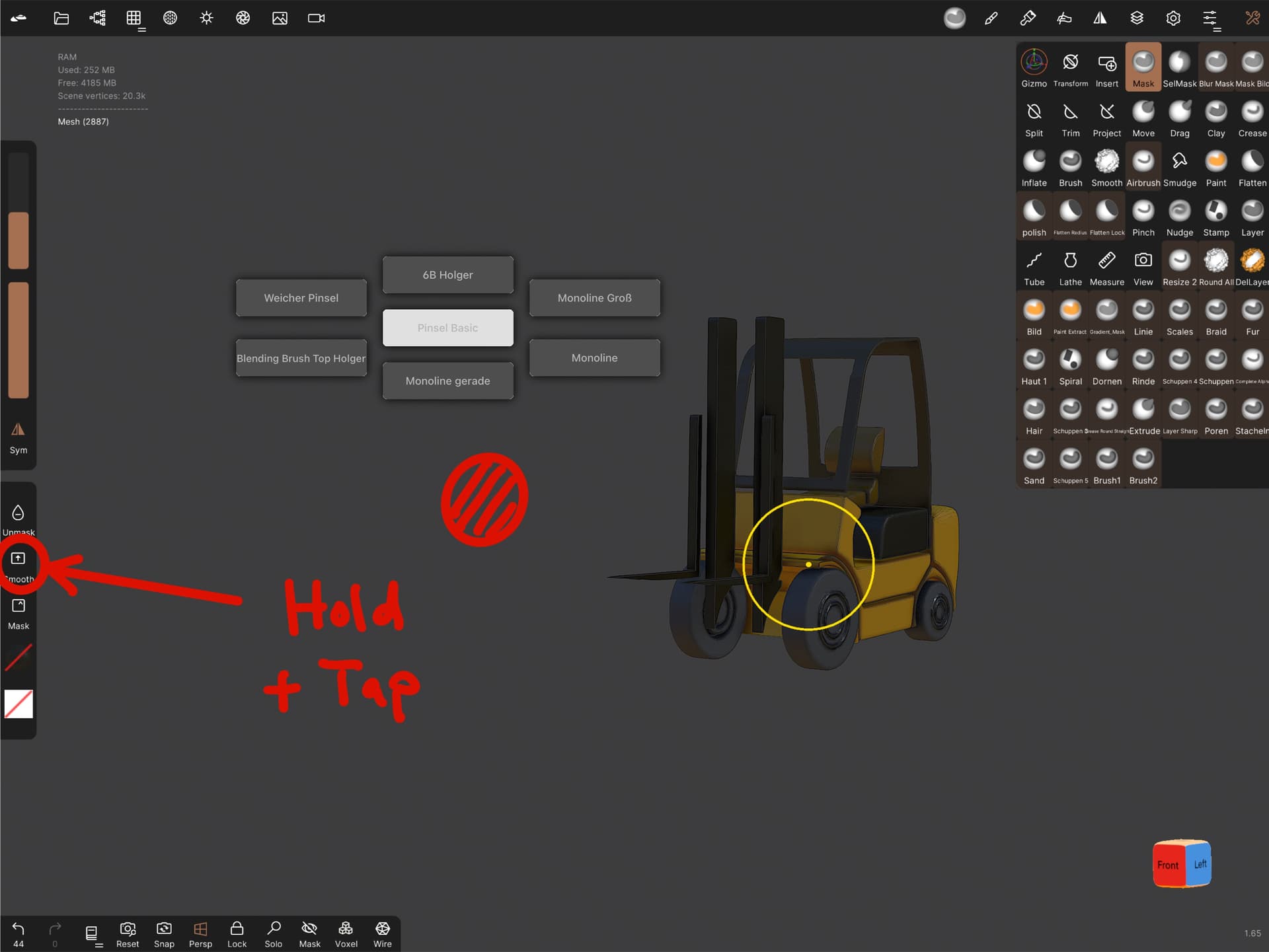The image size is (1269, 952).
Task: Click the Front face of view cube
Action: tap(1168, 864)
